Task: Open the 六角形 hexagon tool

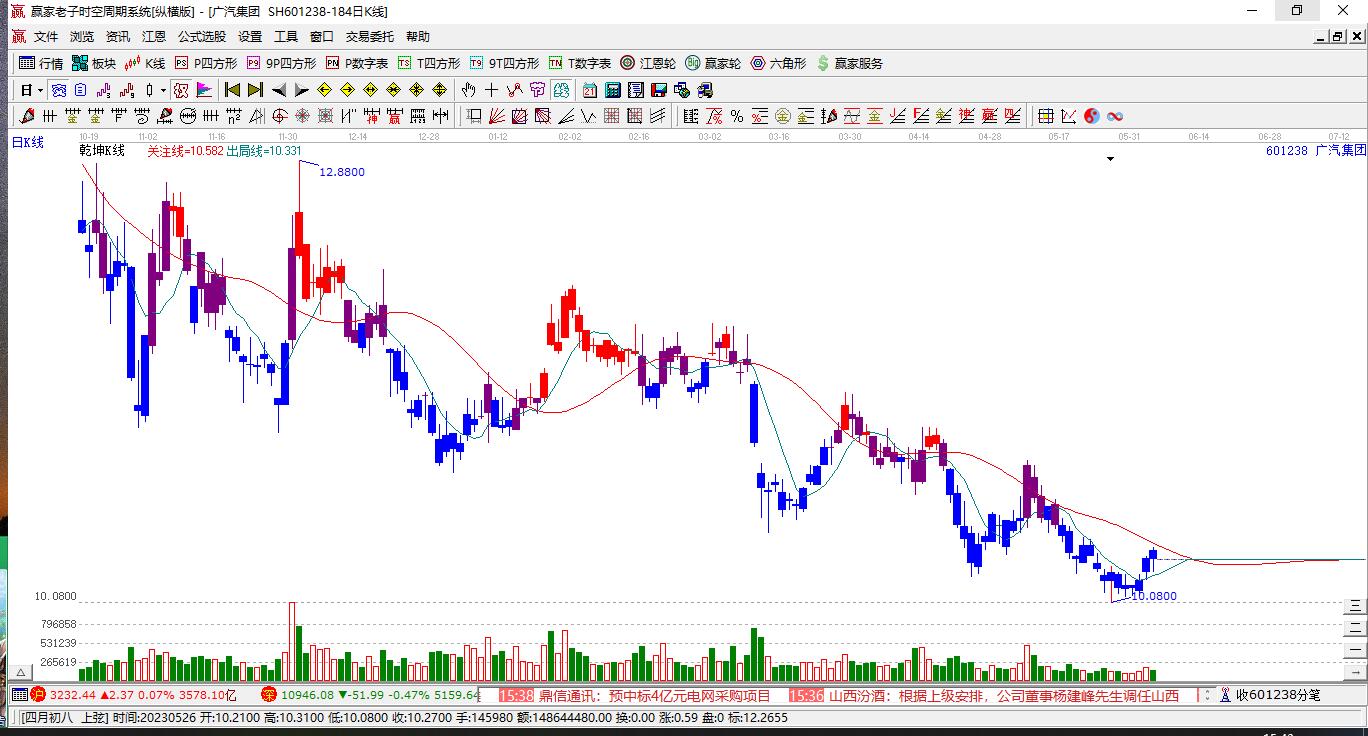Action: click(778, 63)
